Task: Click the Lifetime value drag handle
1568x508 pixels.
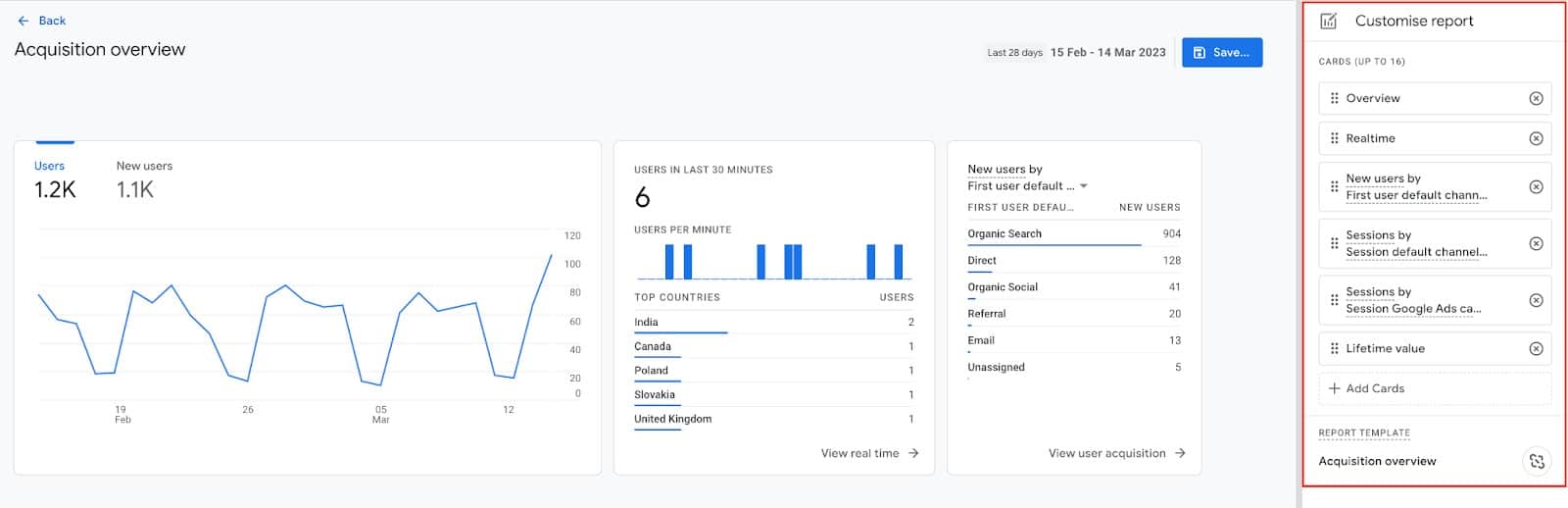Action: click(1334, 348)
